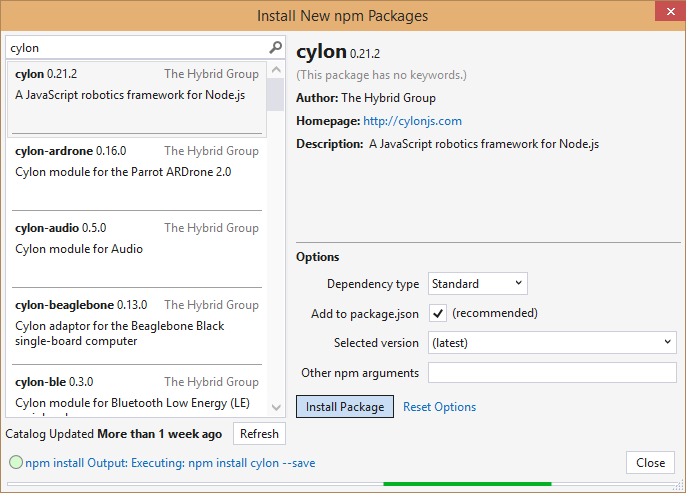Focus the Other npm arguments field
This screenshot has width=686, height=493.
552,373
